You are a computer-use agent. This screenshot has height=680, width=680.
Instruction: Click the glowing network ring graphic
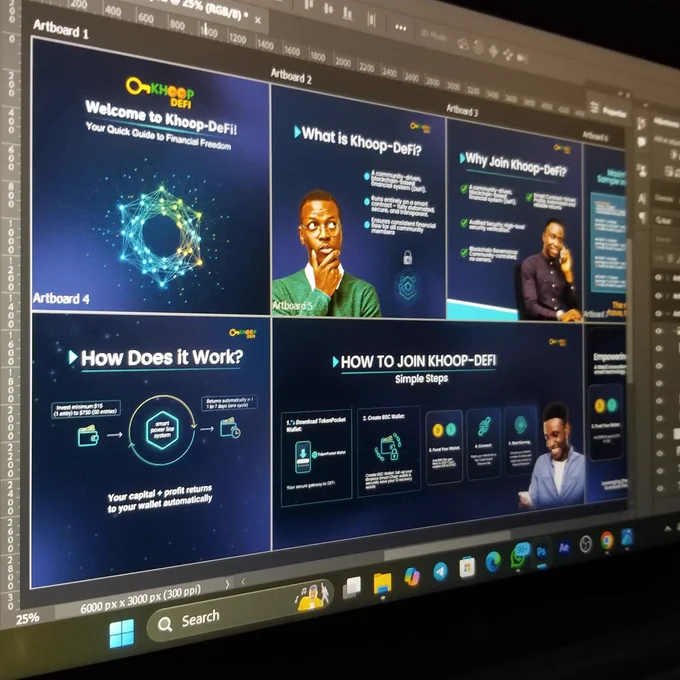(x=161, y=237)
